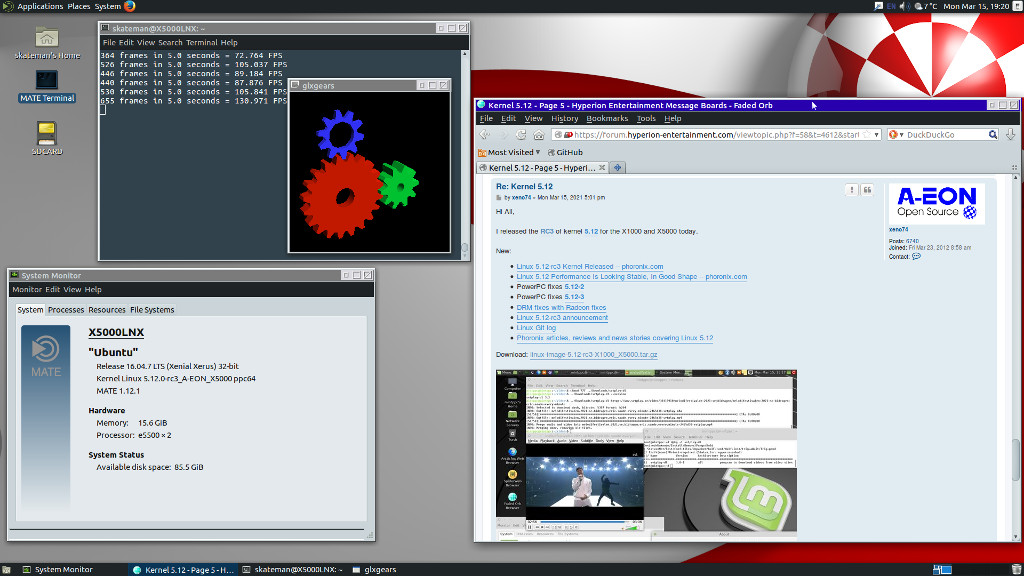This screenshot has height=576, width=1024.
Task: Switch to glxgears in bottom taskbar
Action: [x=374, y=569]
